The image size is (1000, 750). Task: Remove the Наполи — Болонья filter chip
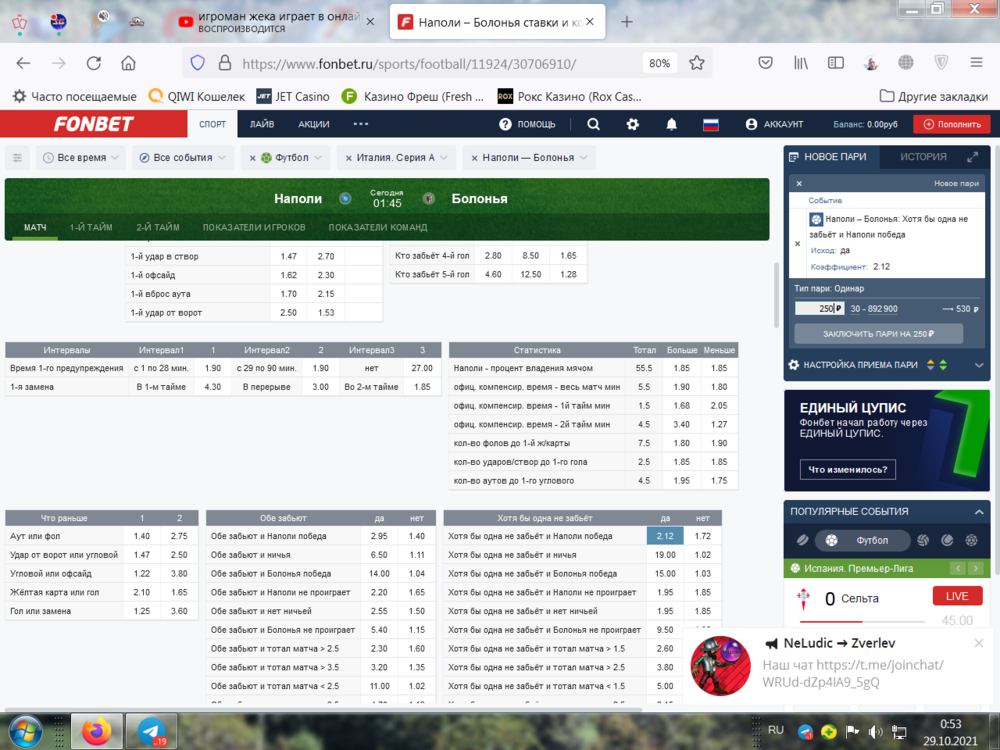click(474, 158)
